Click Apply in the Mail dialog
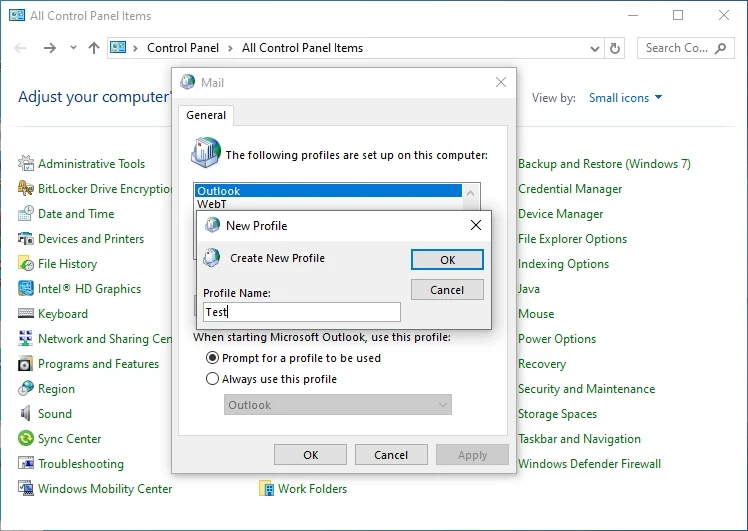The image size is (748, 531). point(472,455)
